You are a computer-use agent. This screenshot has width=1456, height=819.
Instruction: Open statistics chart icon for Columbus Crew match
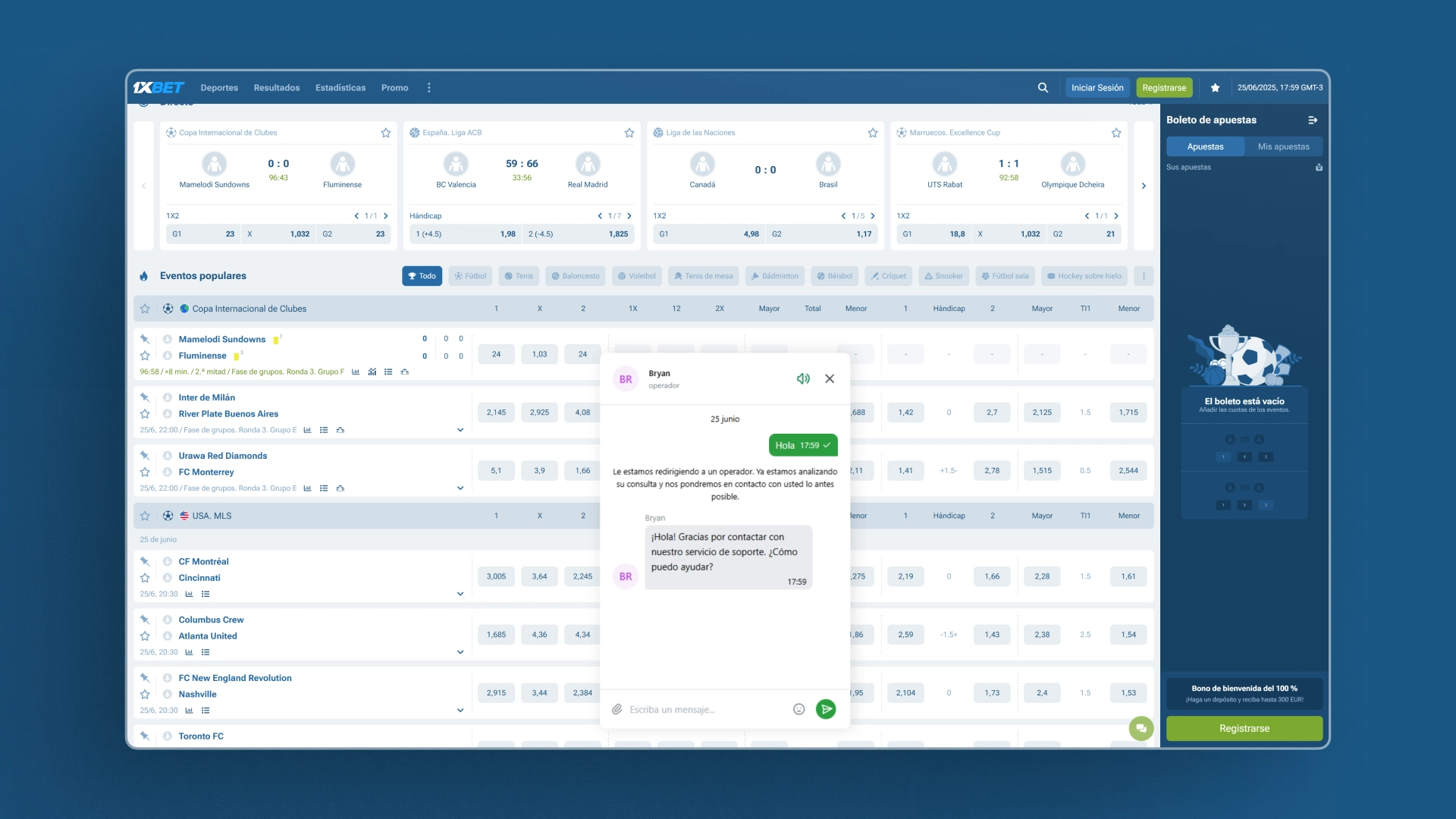pyautogui.click(x=189, y=653)
